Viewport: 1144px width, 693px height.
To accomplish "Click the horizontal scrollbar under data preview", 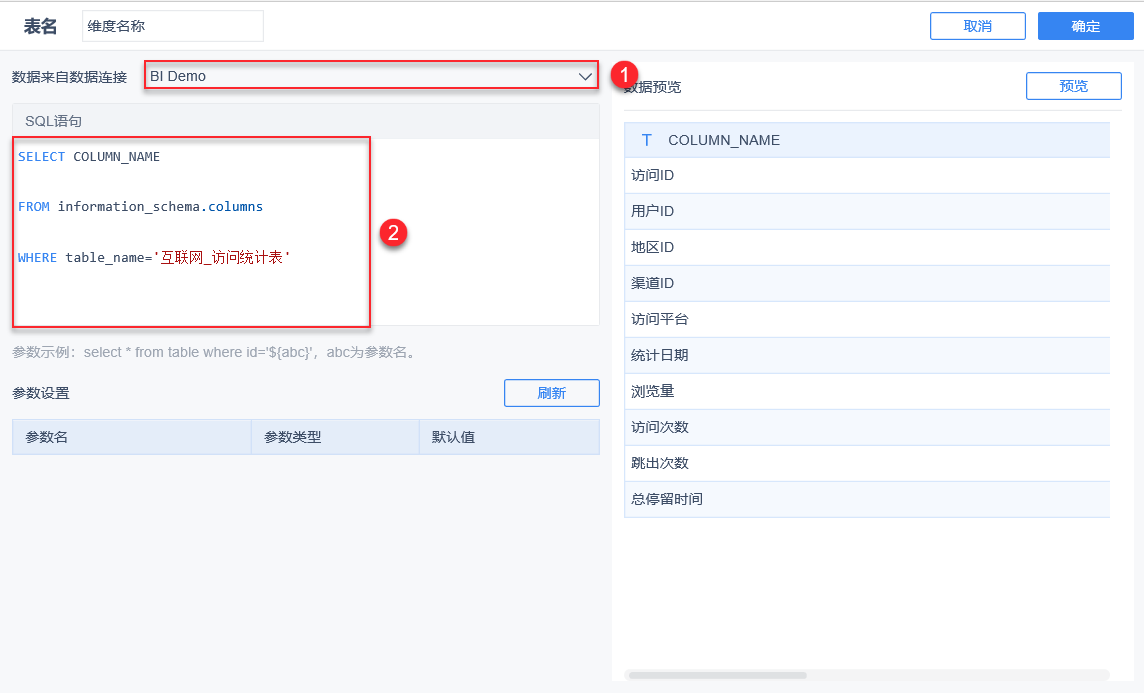I will tap(718, 675).
